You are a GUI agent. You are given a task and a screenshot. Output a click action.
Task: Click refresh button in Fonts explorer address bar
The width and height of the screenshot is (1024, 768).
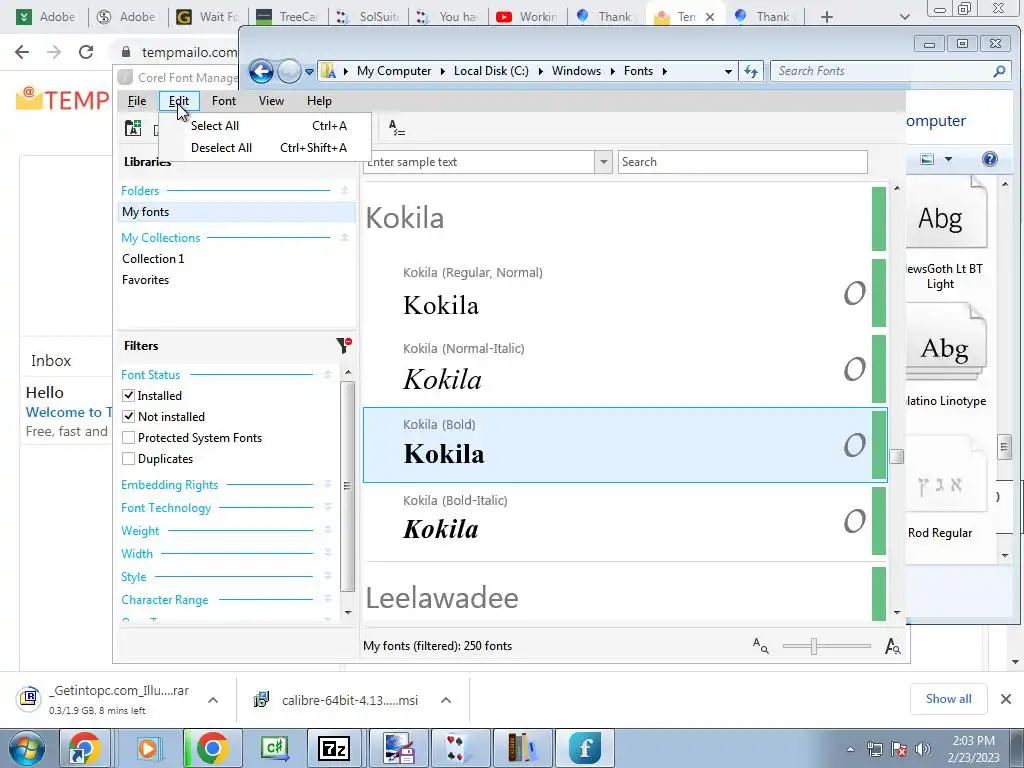pyautogui.click(x=751, y=71)
